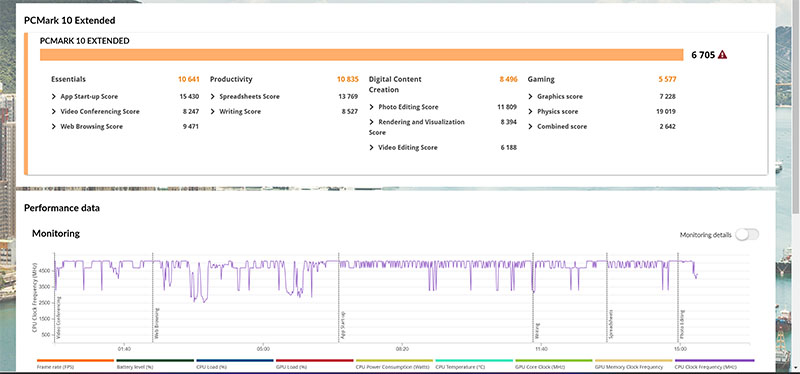Image resolution: width=800 pixels, height=374 pixels.
Task: Select GPU Load (%) legend item
Action: click(314, 364)
